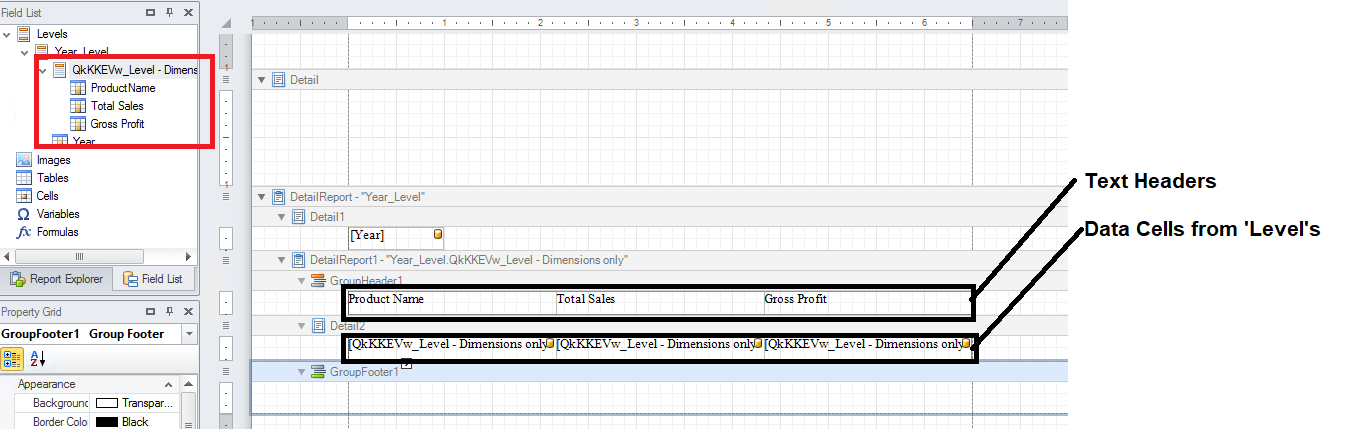1357x429 pixels.
Task: Collapse the Levels tree node
Action: [x=7, y=34]
